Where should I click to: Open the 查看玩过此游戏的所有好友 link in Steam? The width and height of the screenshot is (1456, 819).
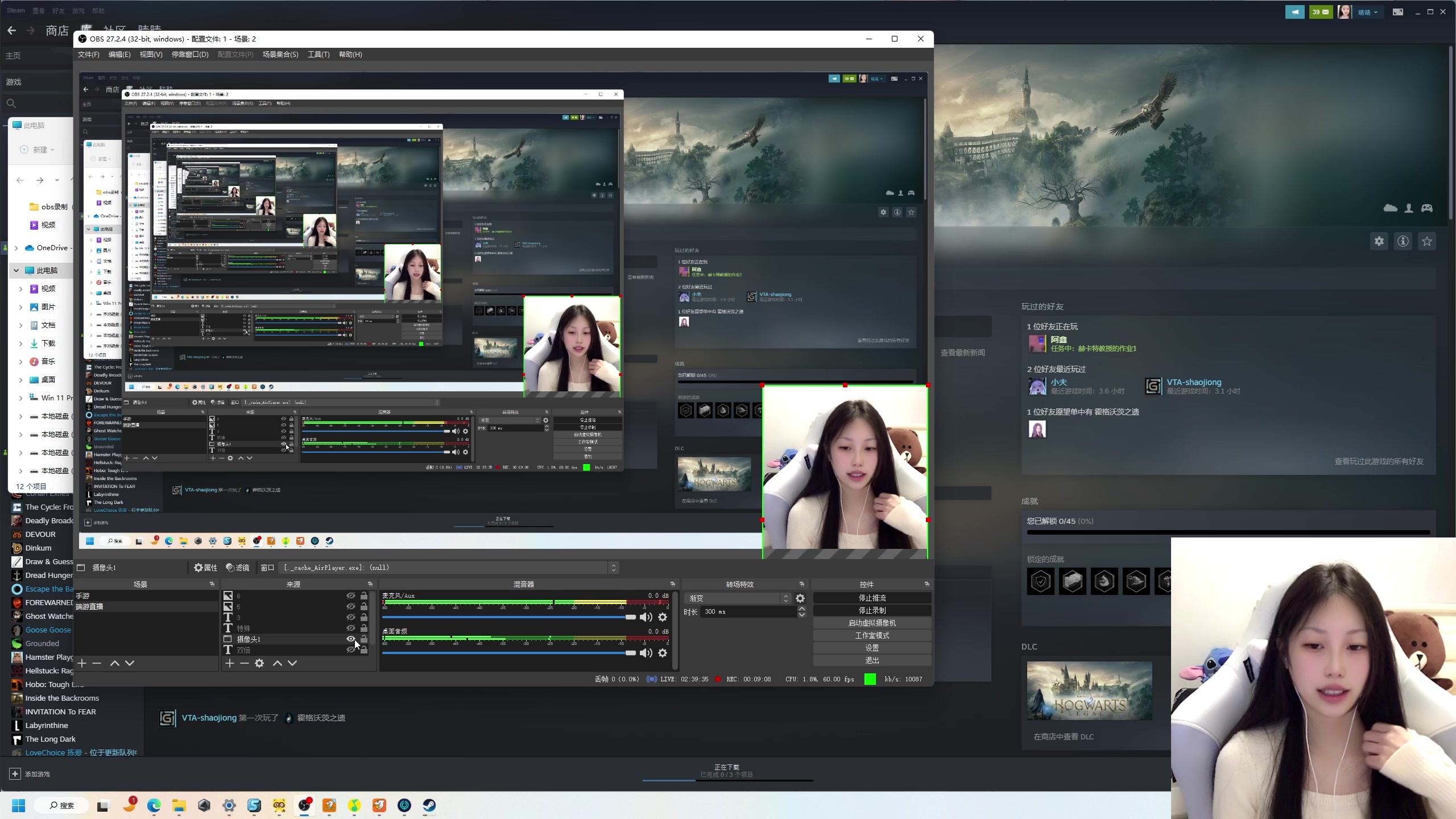(x=1379, y=462)
